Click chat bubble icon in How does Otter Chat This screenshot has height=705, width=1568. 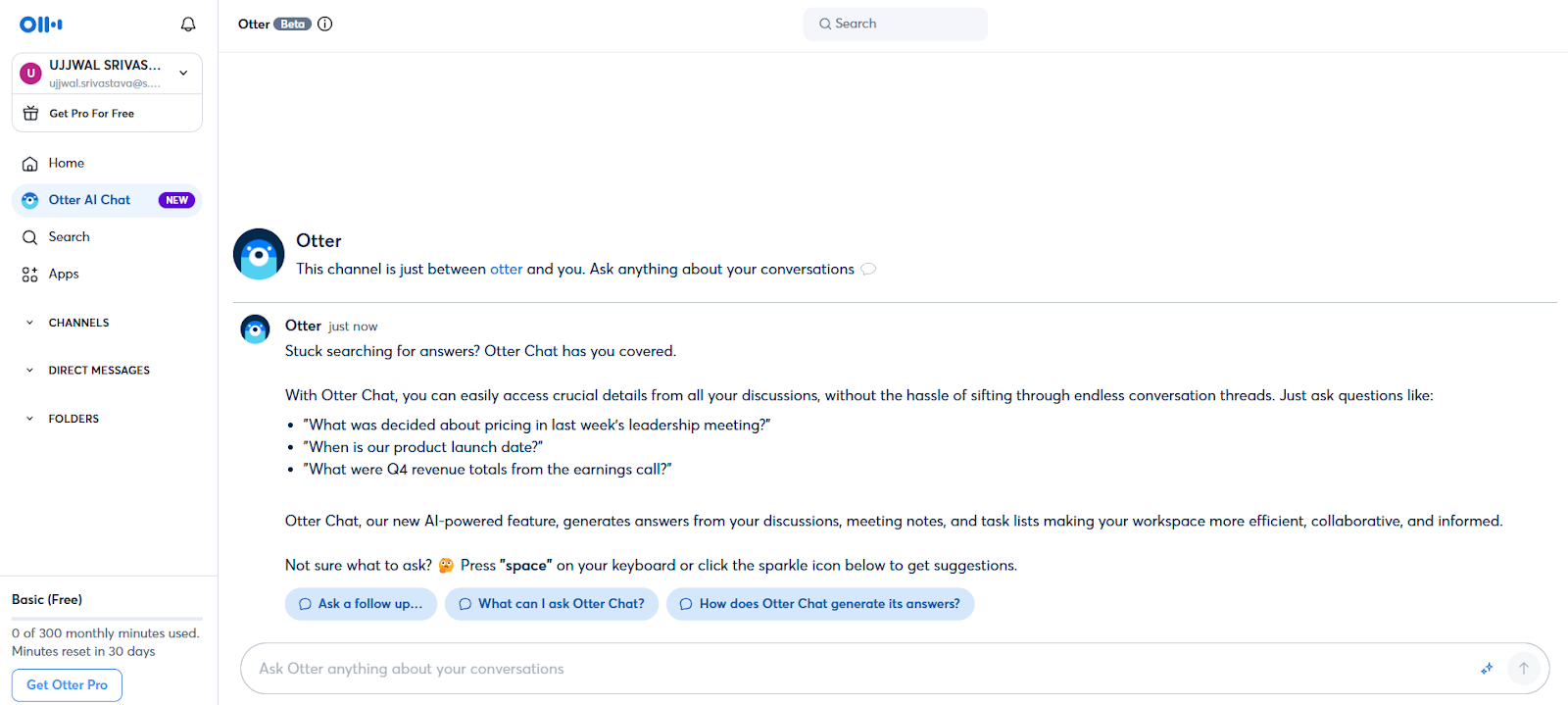686,604
